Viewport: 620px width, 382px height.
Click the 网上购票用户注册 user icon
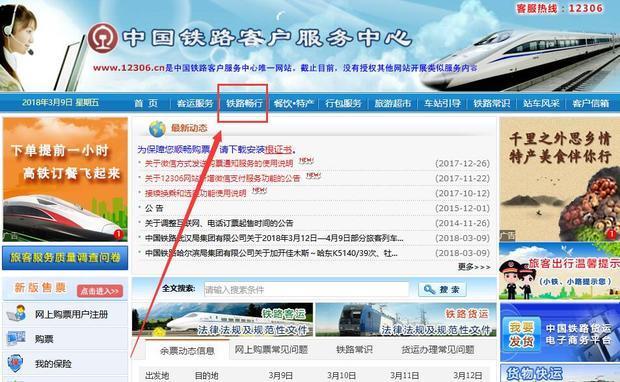[17, 314]
